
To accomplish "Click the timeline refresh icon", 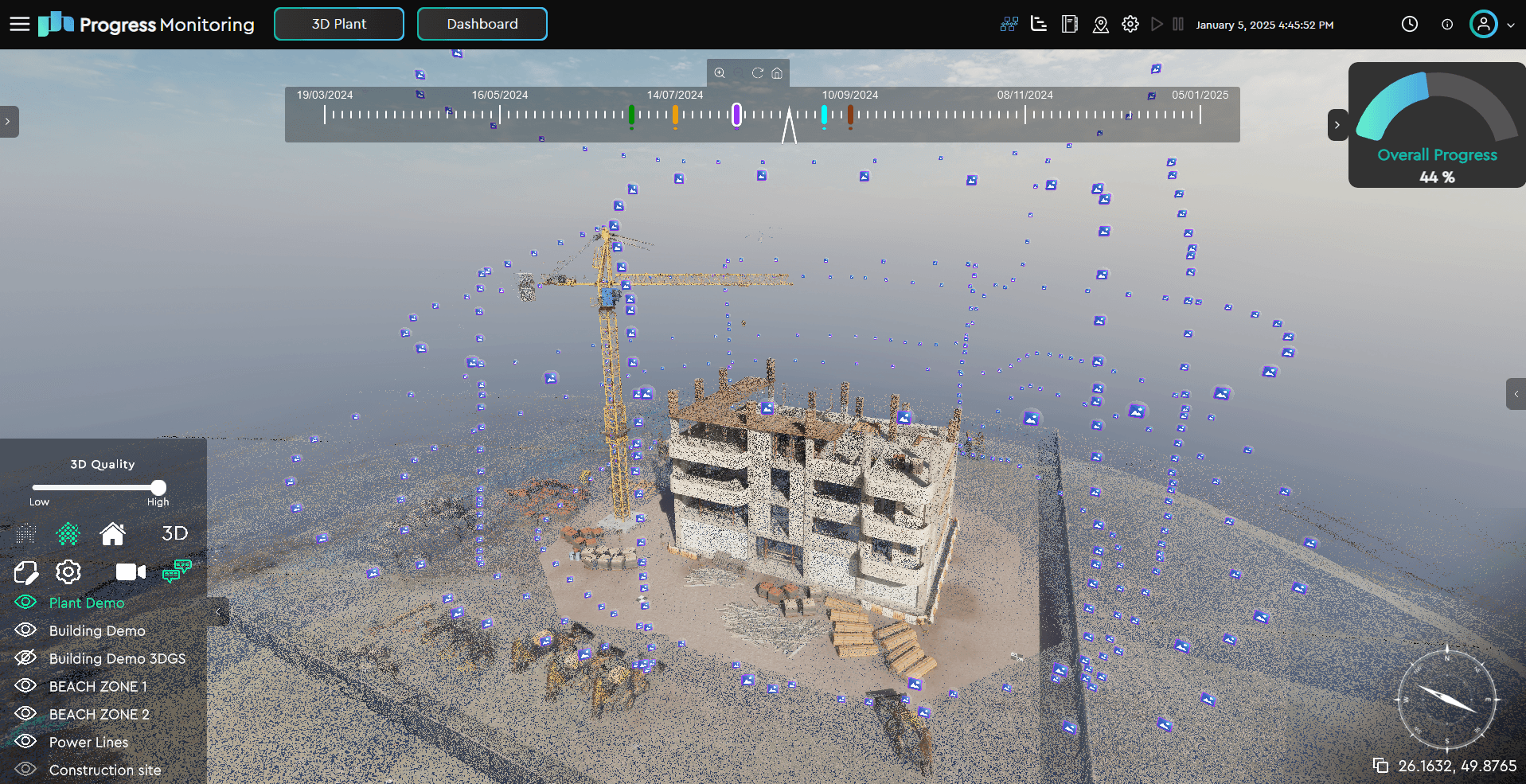I will coord(758,73).
